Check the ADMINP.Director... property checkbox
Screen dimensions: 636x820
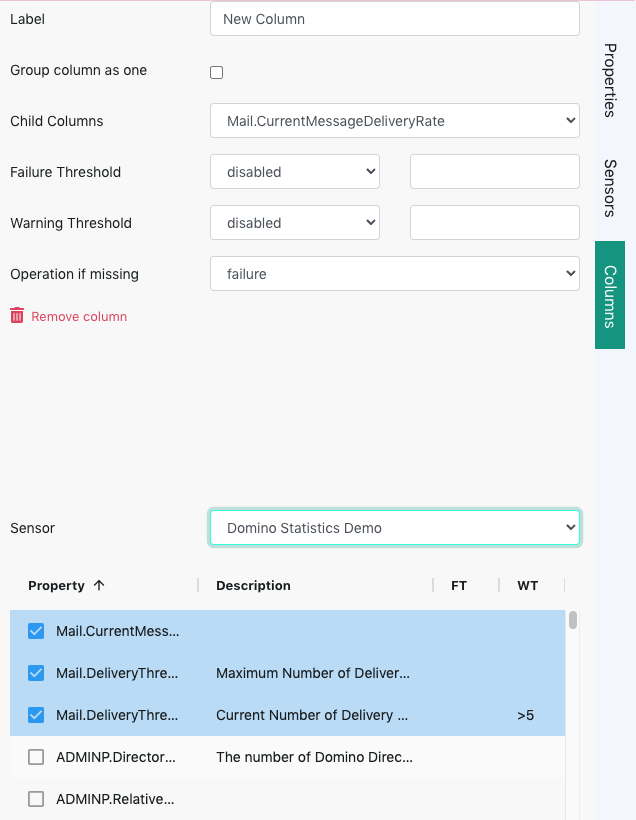tap(36, 757)
